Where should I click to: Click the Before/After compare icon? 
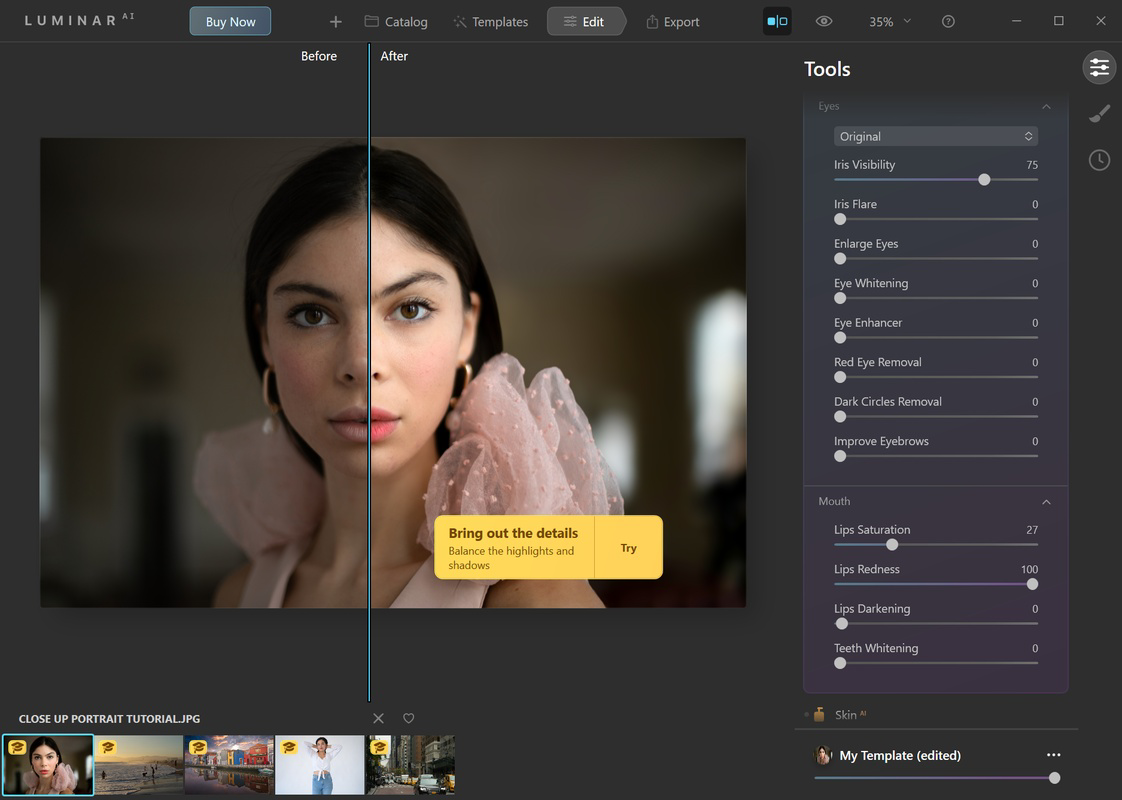click(777, 20)
